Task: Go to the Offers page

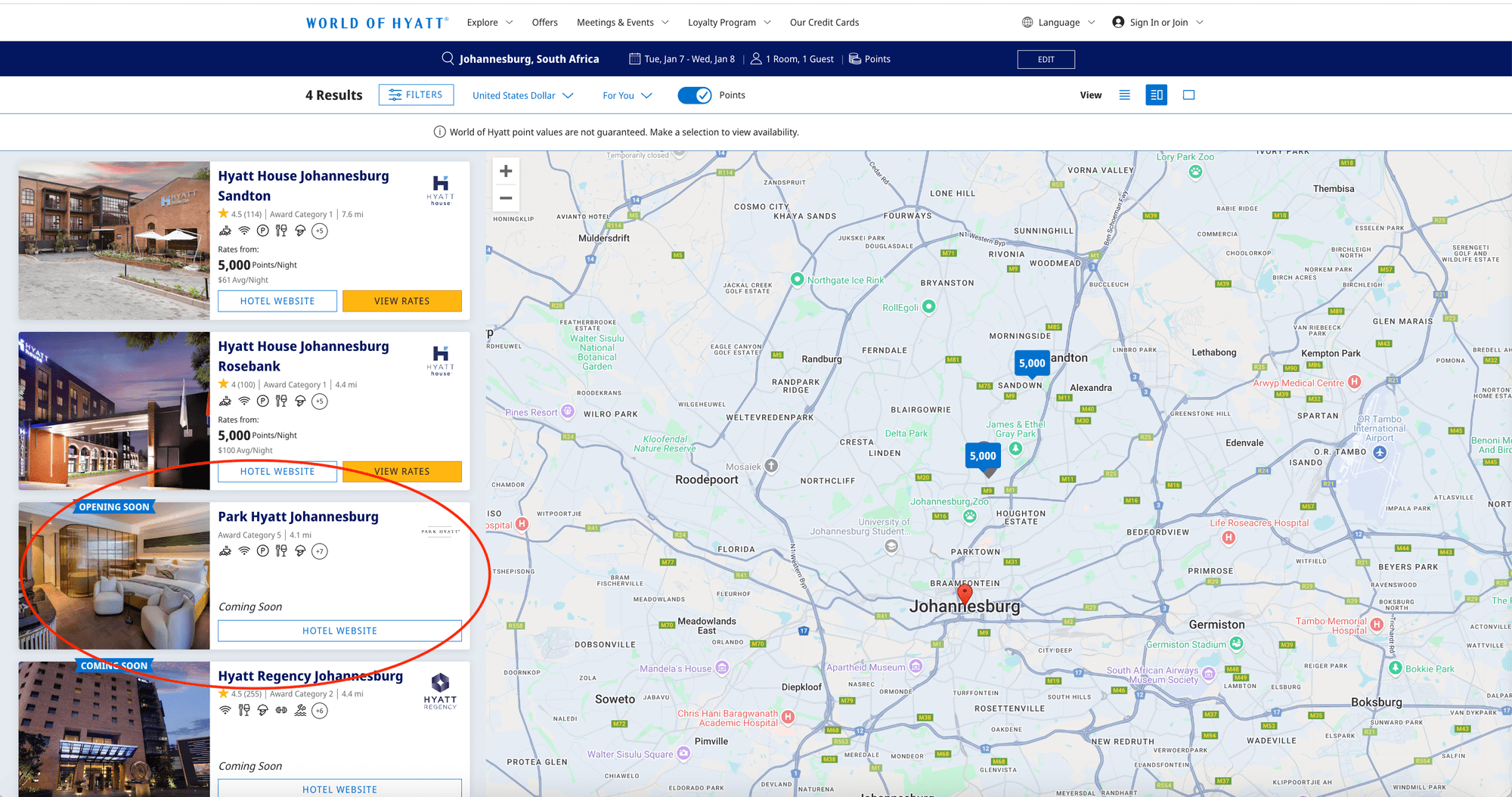Action: (544, 23)
